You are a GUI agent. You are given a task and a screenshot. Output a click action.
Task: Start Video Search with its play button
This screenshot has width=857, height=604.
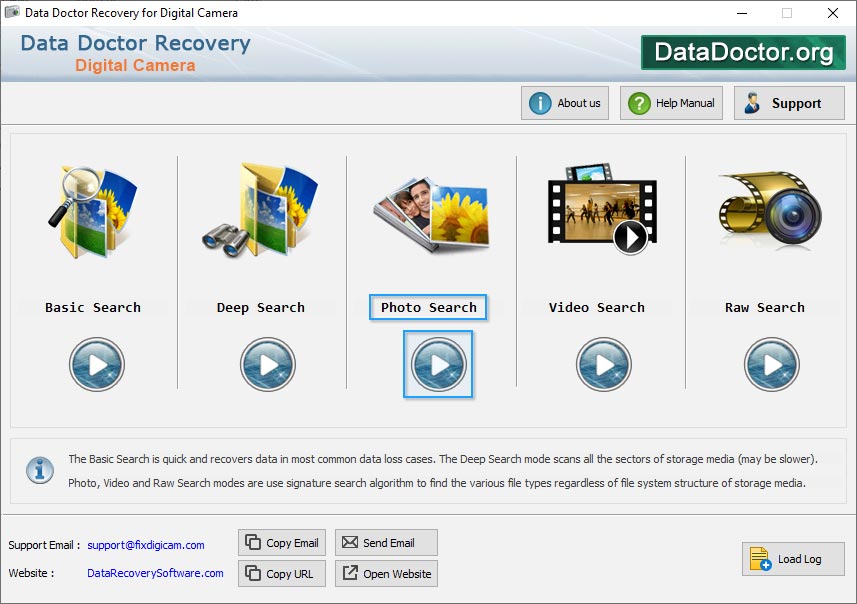click(603, 364)
